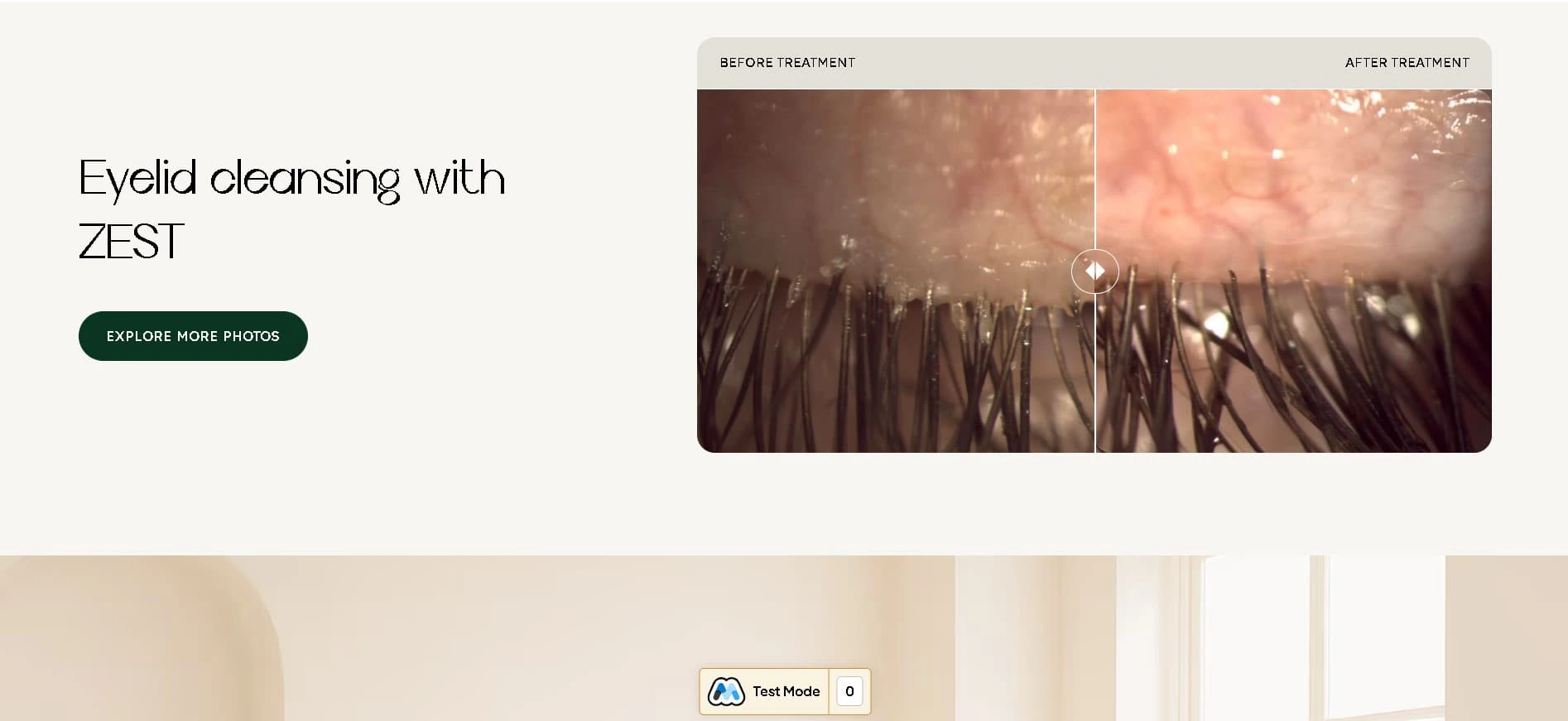Click the right arrow inside slider handle
The width and height of the screenshot is (1568, 721).
1100,271
